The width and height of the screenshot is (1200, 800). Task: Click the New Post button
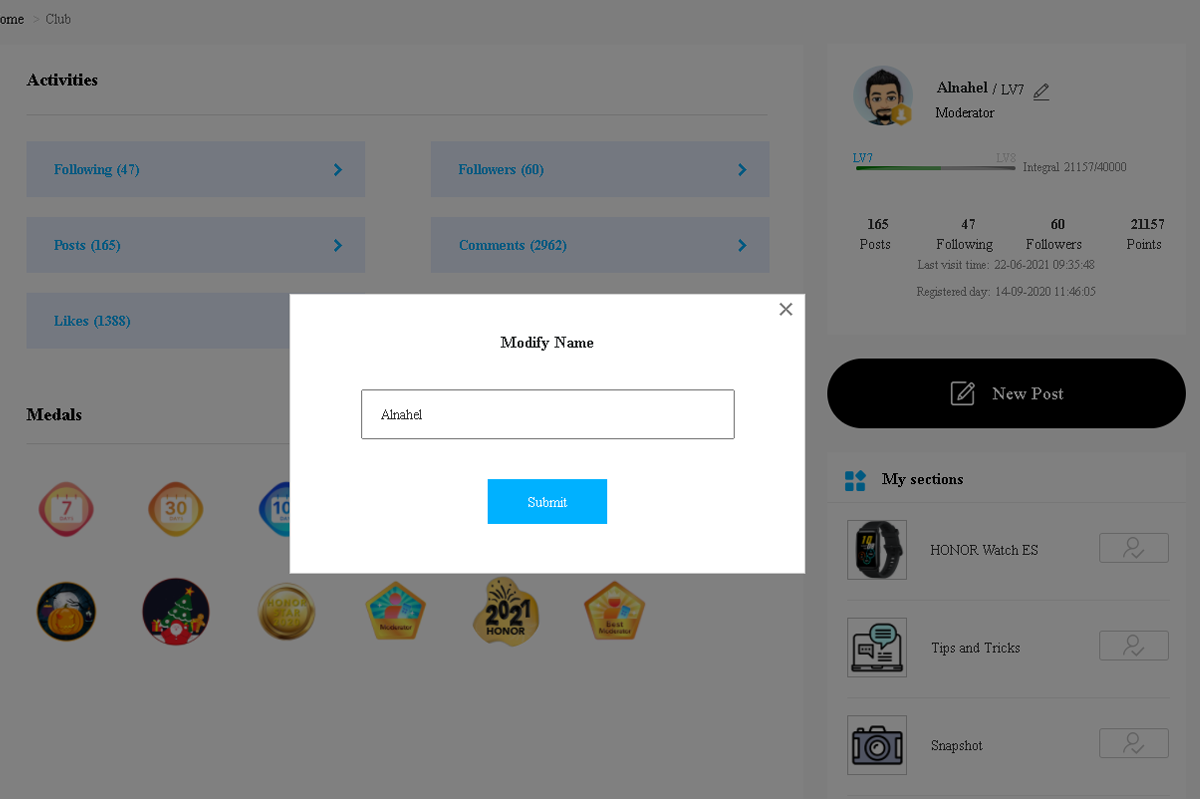(x=1006, y=393)
